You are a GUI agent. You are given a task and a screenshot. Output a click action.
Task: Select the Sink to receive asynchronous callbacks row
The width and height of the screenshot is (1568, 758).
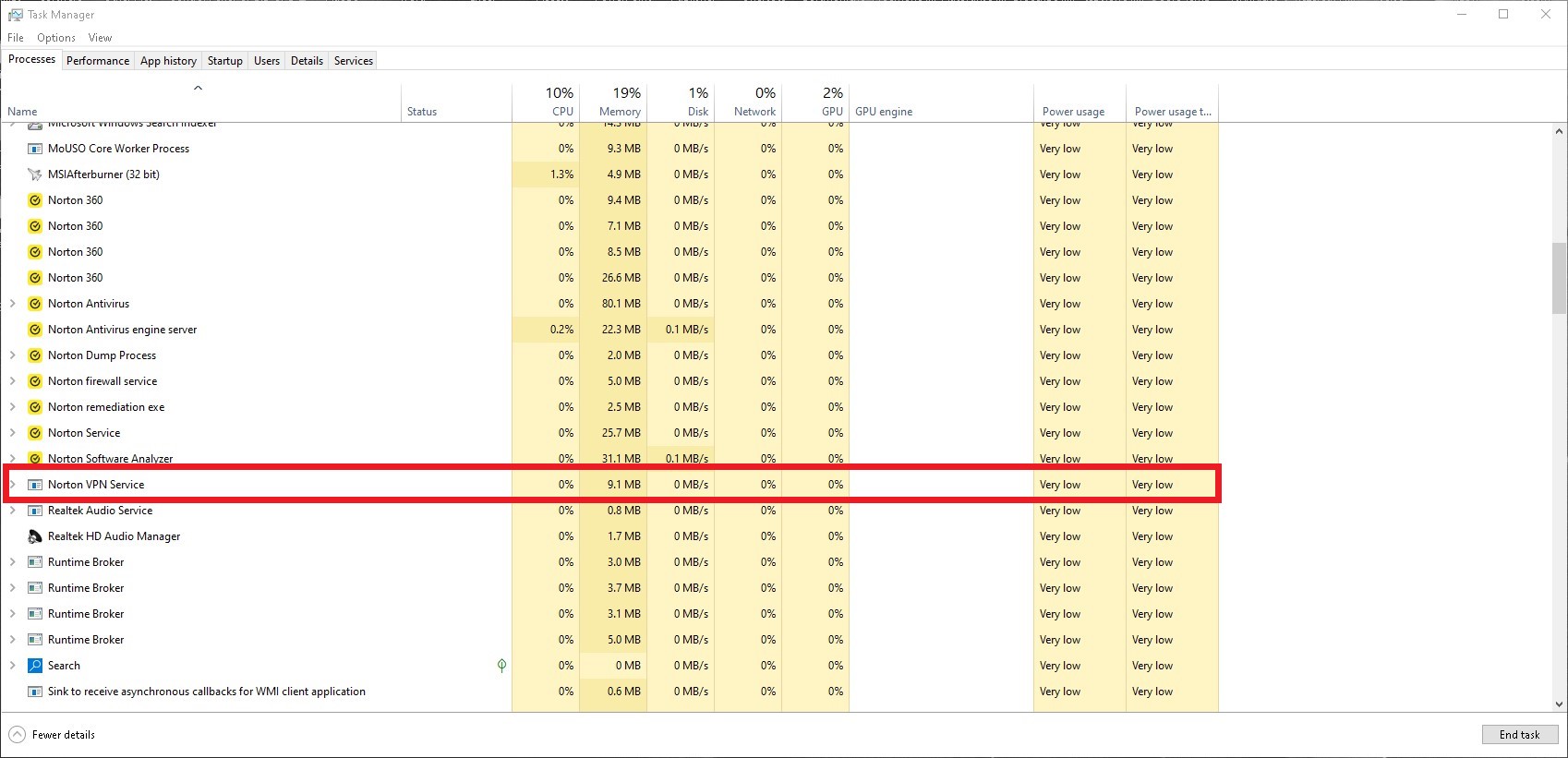(610, 692)
